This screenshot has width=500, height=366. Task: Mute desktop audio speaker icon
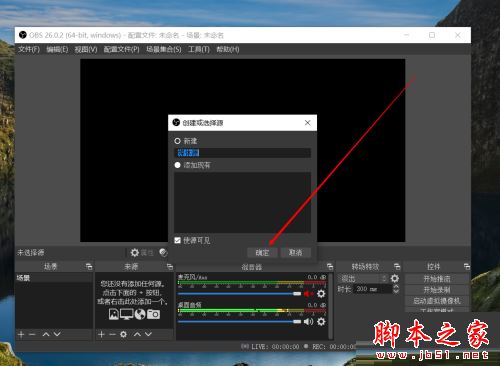308,322
